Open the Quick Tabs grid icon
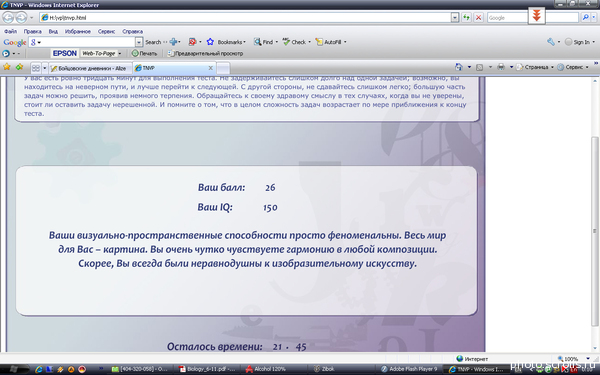 [x=36, y=68]
